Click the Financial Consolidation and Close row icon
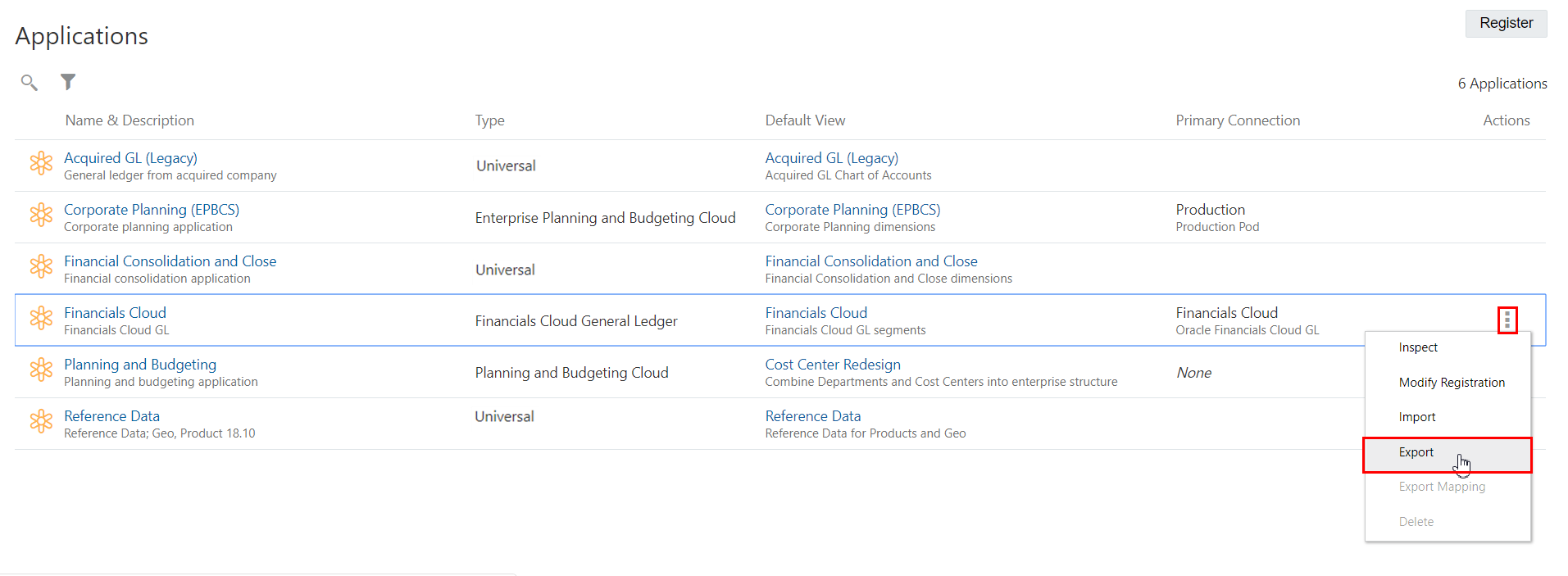Viewport: 1568px width, 576px height. [x=41, y=266]
